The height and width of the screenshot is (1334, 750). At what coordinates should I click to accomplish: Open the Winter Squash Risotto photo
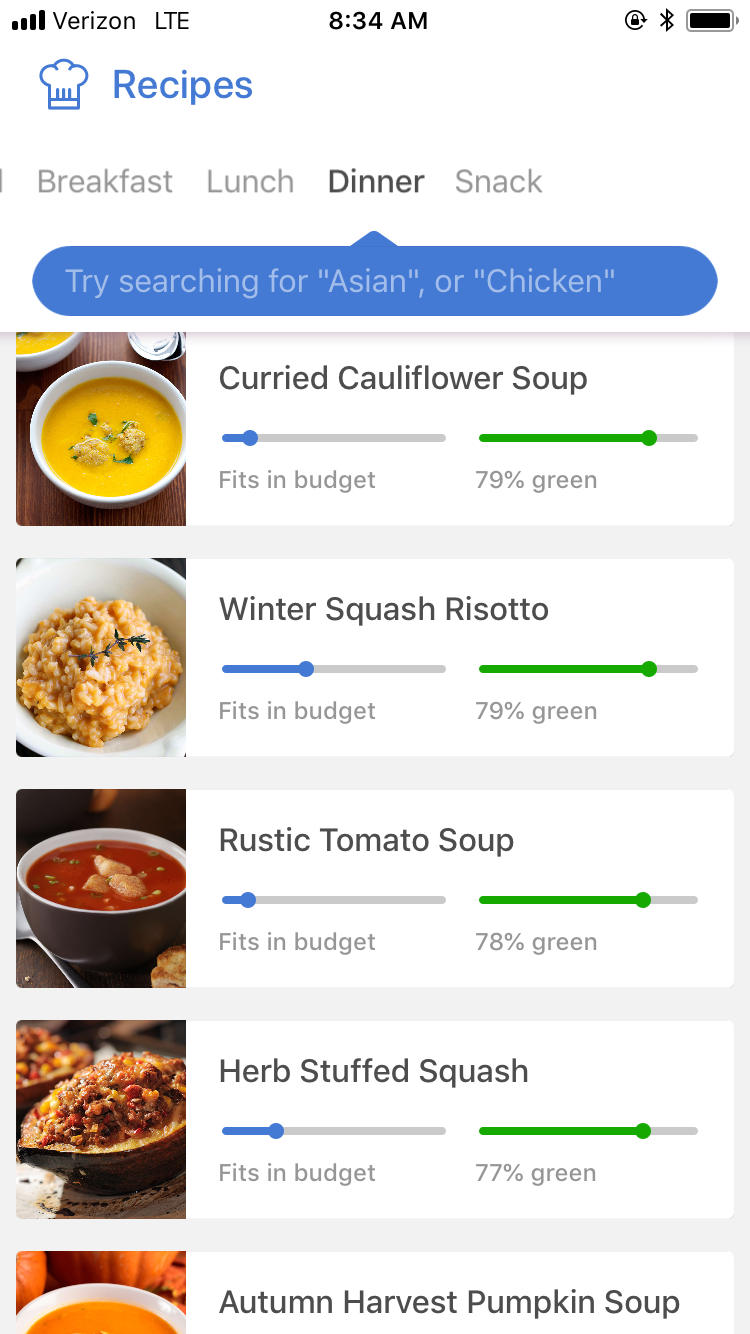click(x=101, y=657)
